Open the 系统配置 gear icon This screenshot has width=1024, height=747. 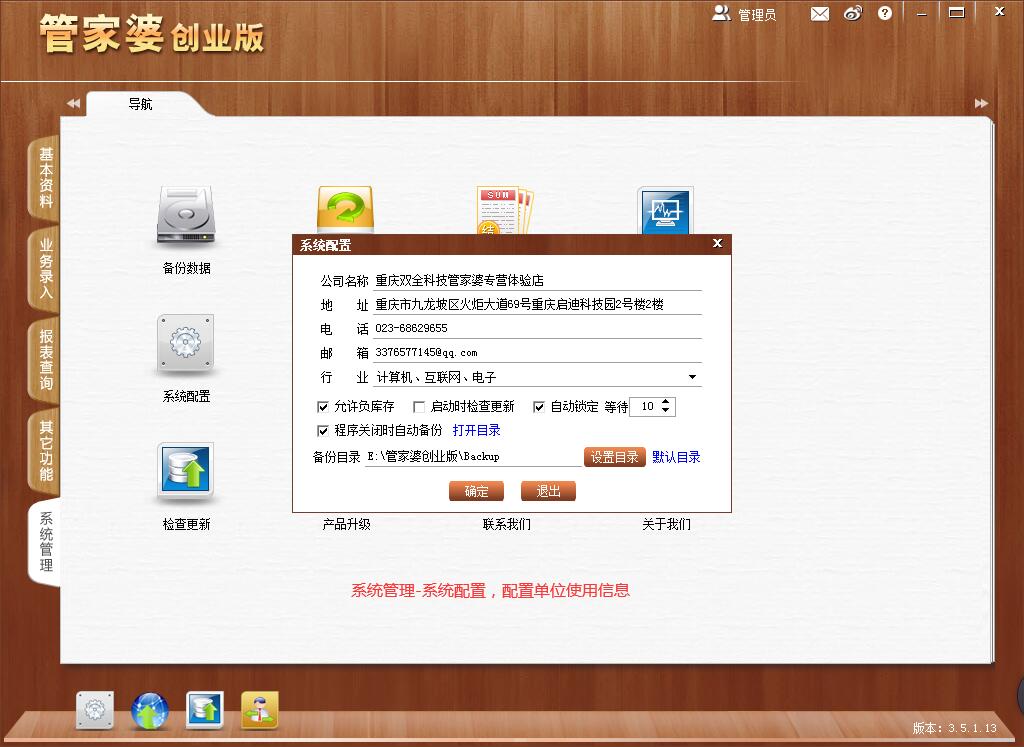pos(186,344)
